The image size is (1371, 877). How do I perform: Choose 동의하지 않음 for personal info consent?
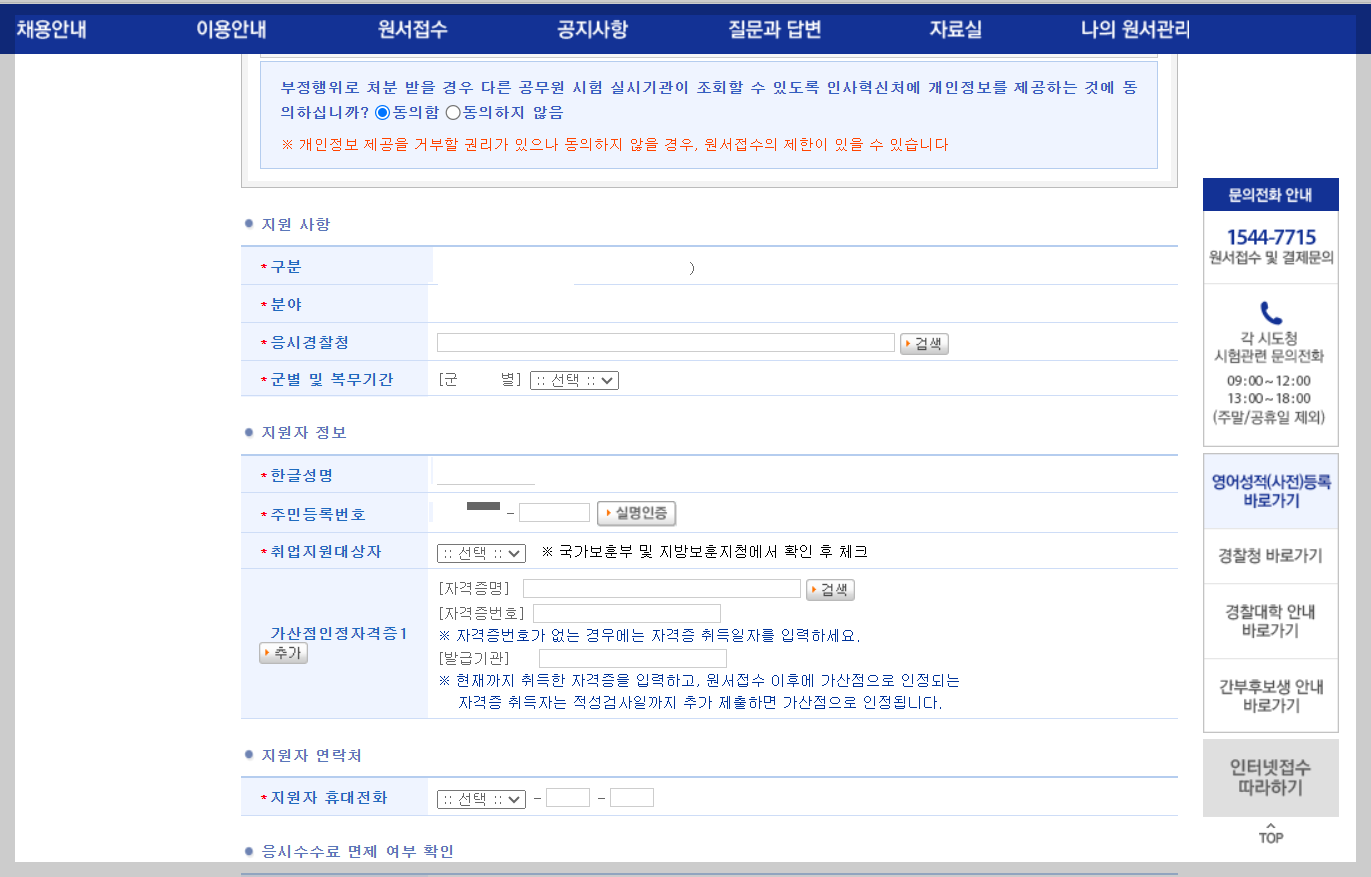pyautogui.click(x=453, y=113)
